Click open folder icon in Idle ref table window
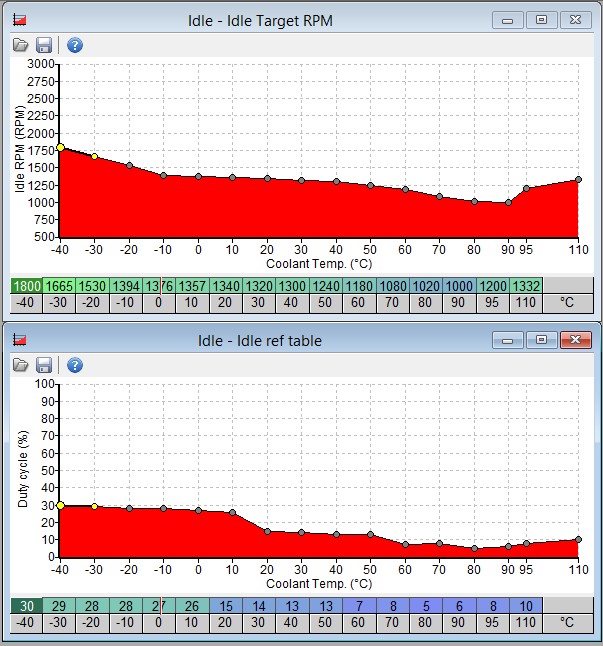This screenshot has width=603, height=646. (x=20, y=365)
